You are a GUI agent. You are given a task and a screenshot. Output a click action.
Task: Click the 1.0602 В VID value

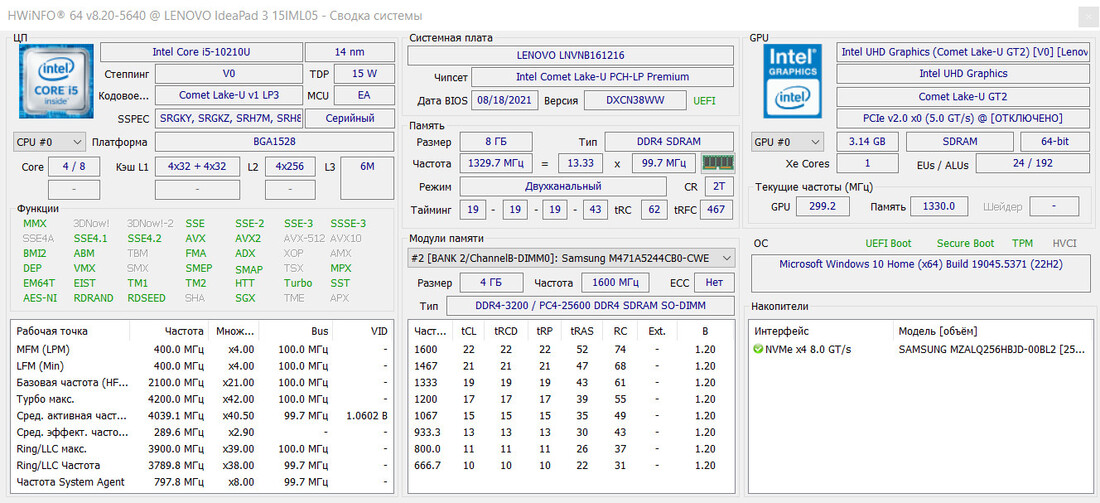point(367,416)
